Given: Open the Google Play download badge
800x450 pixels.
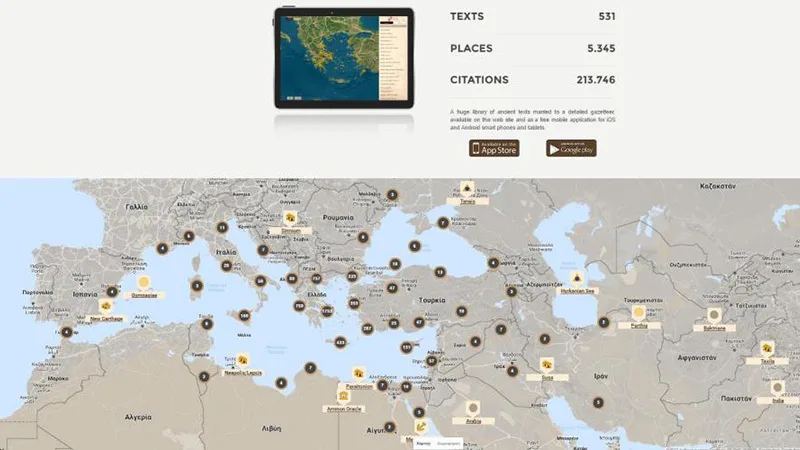Looking at the screenshot, I should pyautogui.click(x=571, y=148).
